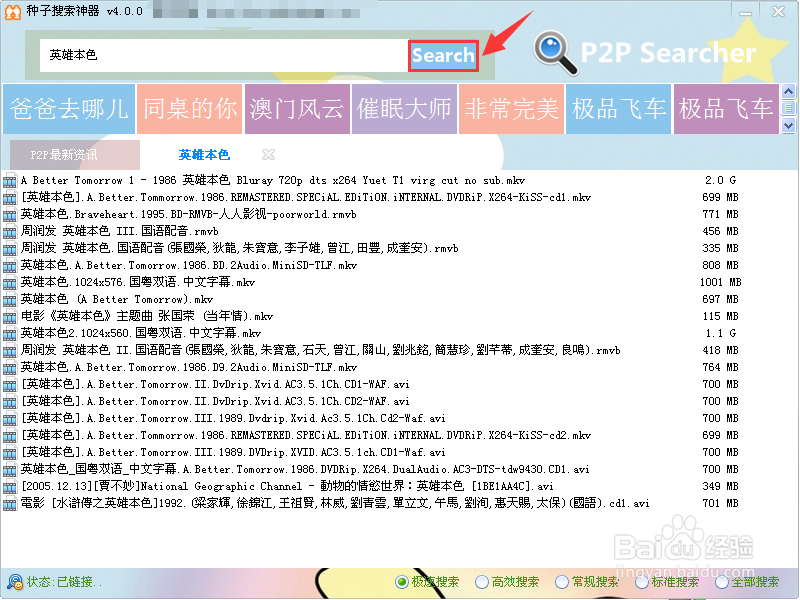
Task: Click video icon of 英雄本色 III.国语配音.rmvb row
Action: tap(10, 232)
